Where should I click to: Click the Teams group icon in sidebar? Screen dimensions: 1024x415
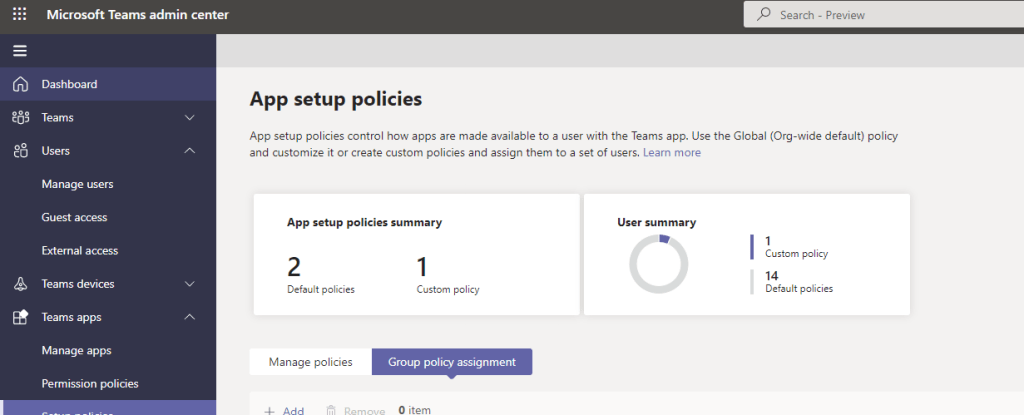point(20,118)
